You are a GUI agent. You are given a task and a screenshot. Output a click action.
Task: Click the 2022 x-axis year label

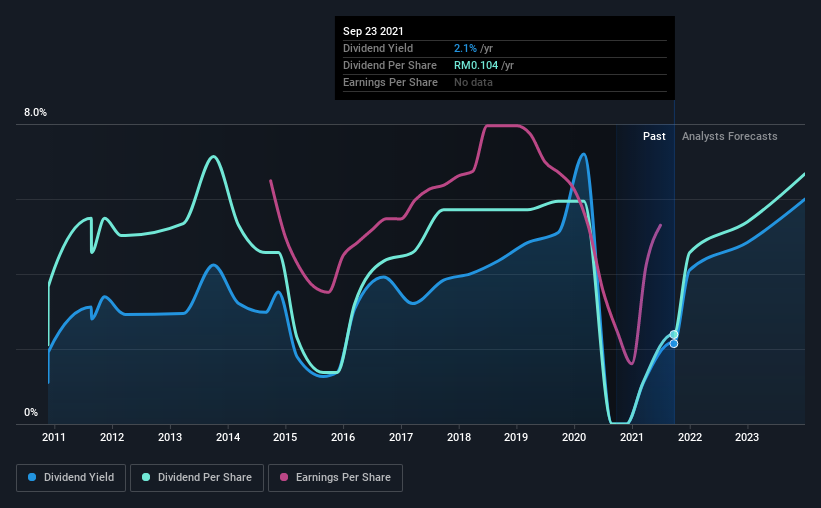pos(690,437)
